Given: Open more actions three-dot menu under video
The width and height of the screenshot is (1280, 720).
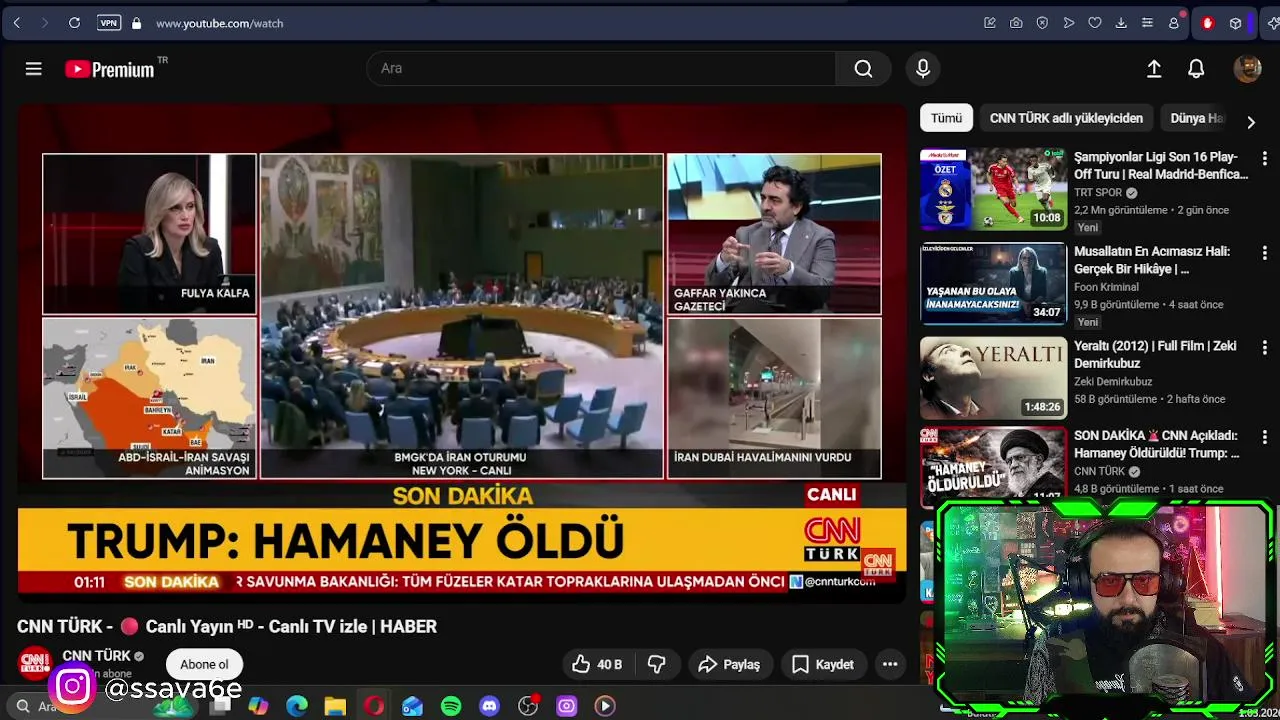Looking at the screenshot, I should [890, 664].
